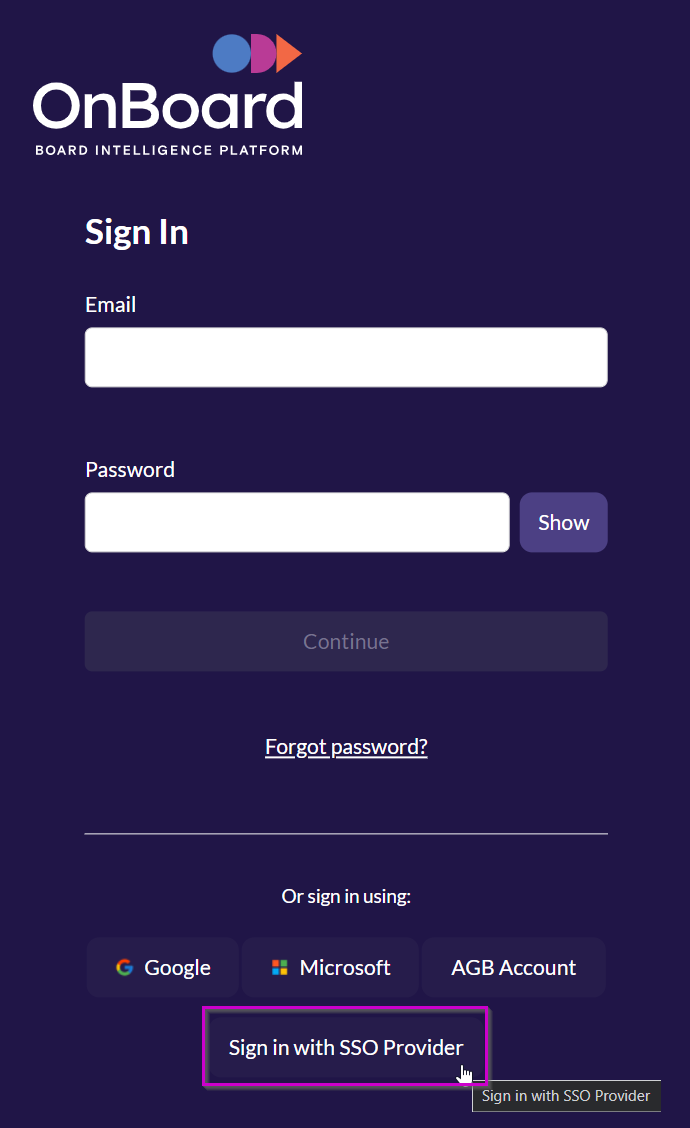Screen dimensions: 690x1128
Task: Sign in with Microsoft
Action: tap(330, 967)
